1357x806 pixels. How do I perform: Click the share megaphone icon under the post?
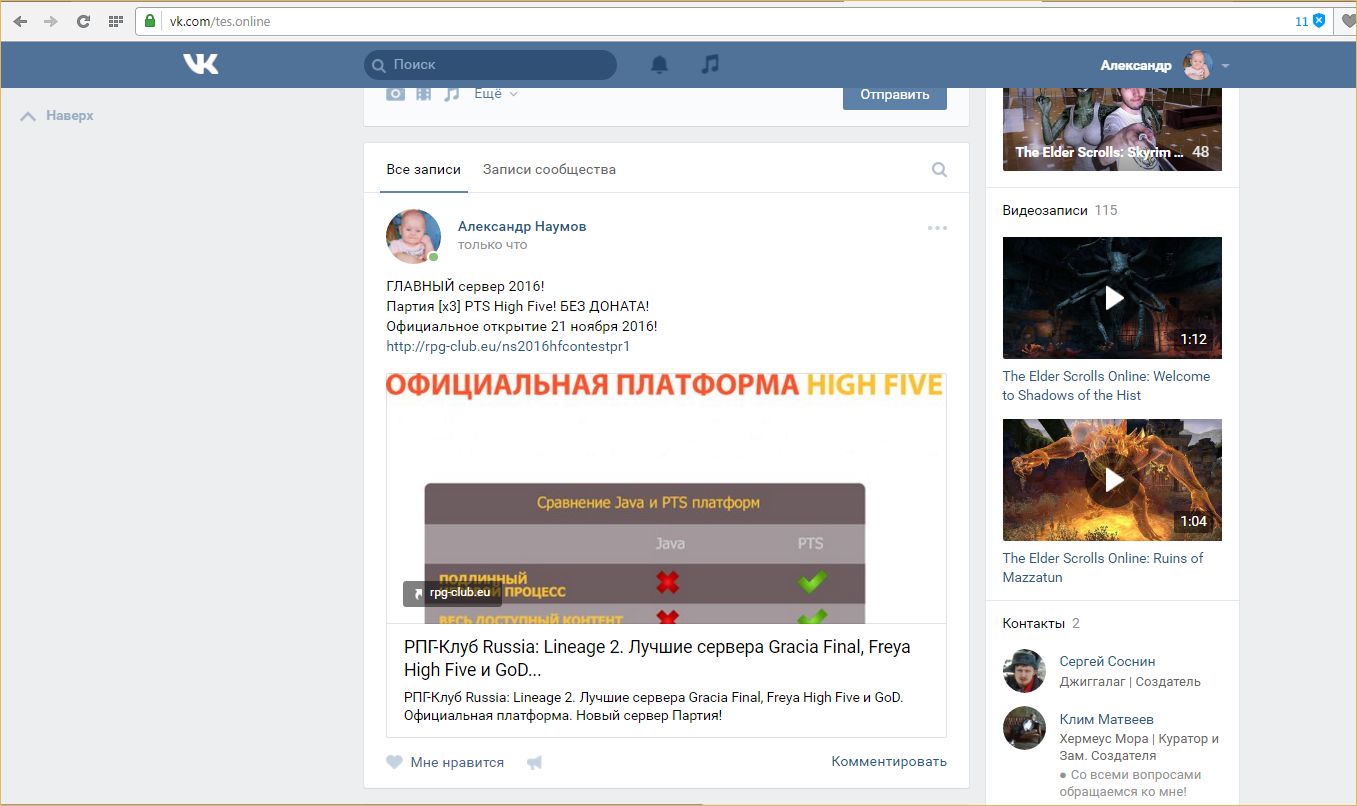(534, 762)
